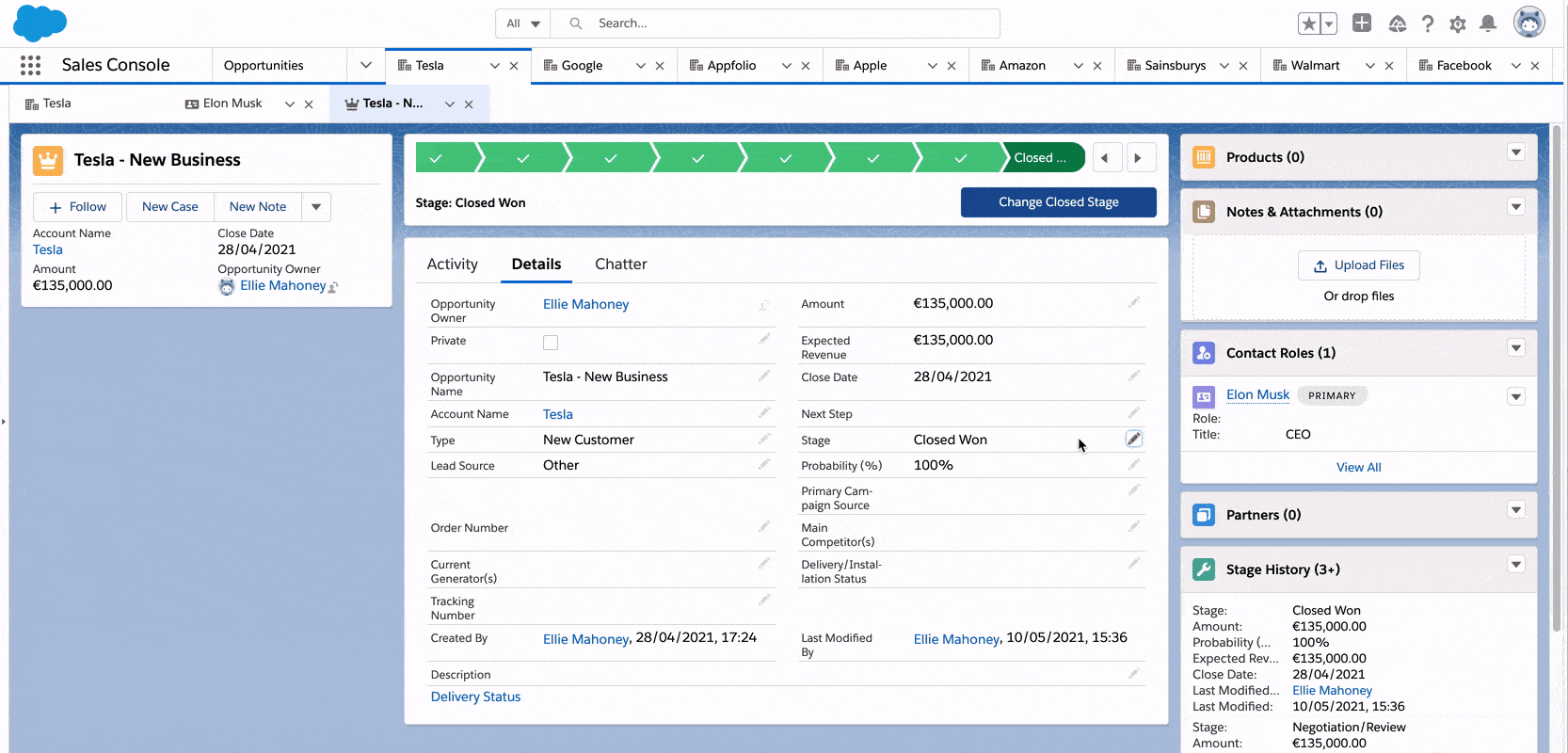Click the page vertical scrollbar
Viewport: 1568px width, 753px height.
point(1556,376)
